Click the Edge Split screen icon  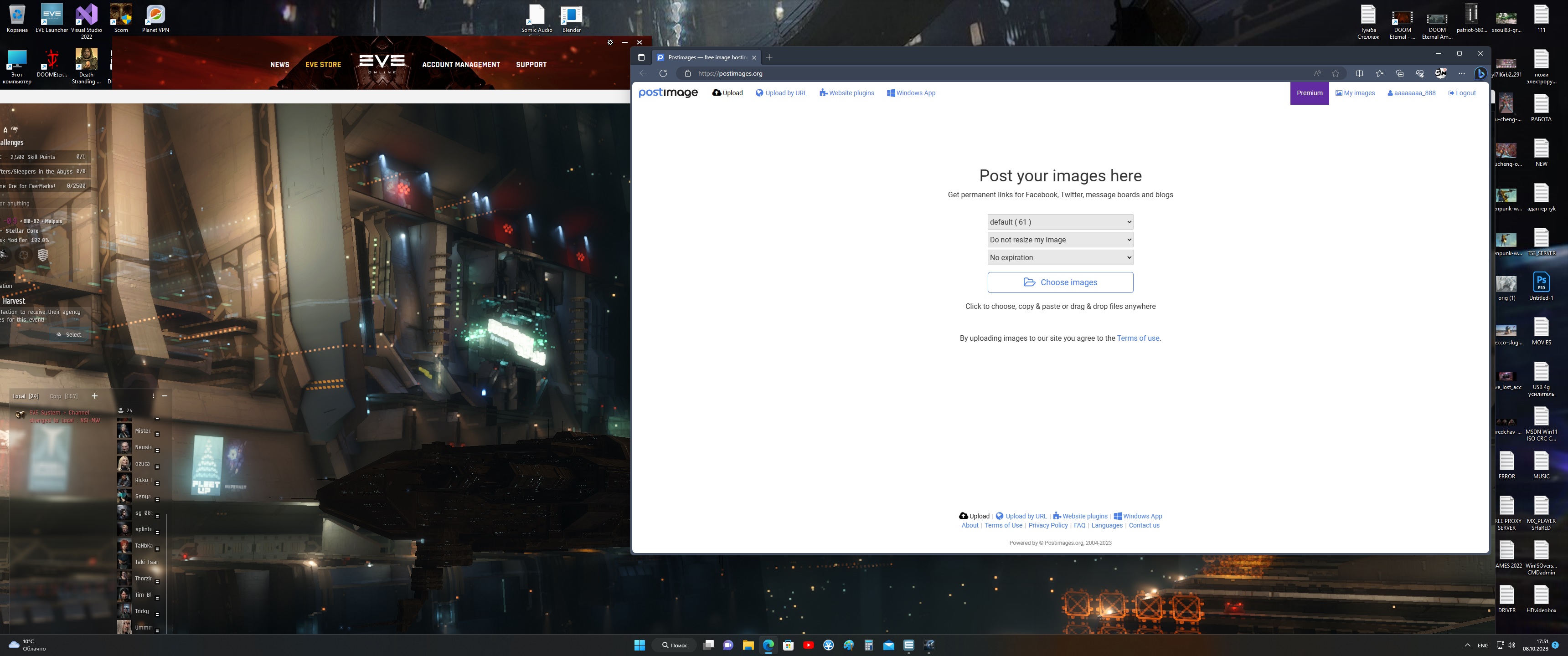click(x=1359, y=74)
